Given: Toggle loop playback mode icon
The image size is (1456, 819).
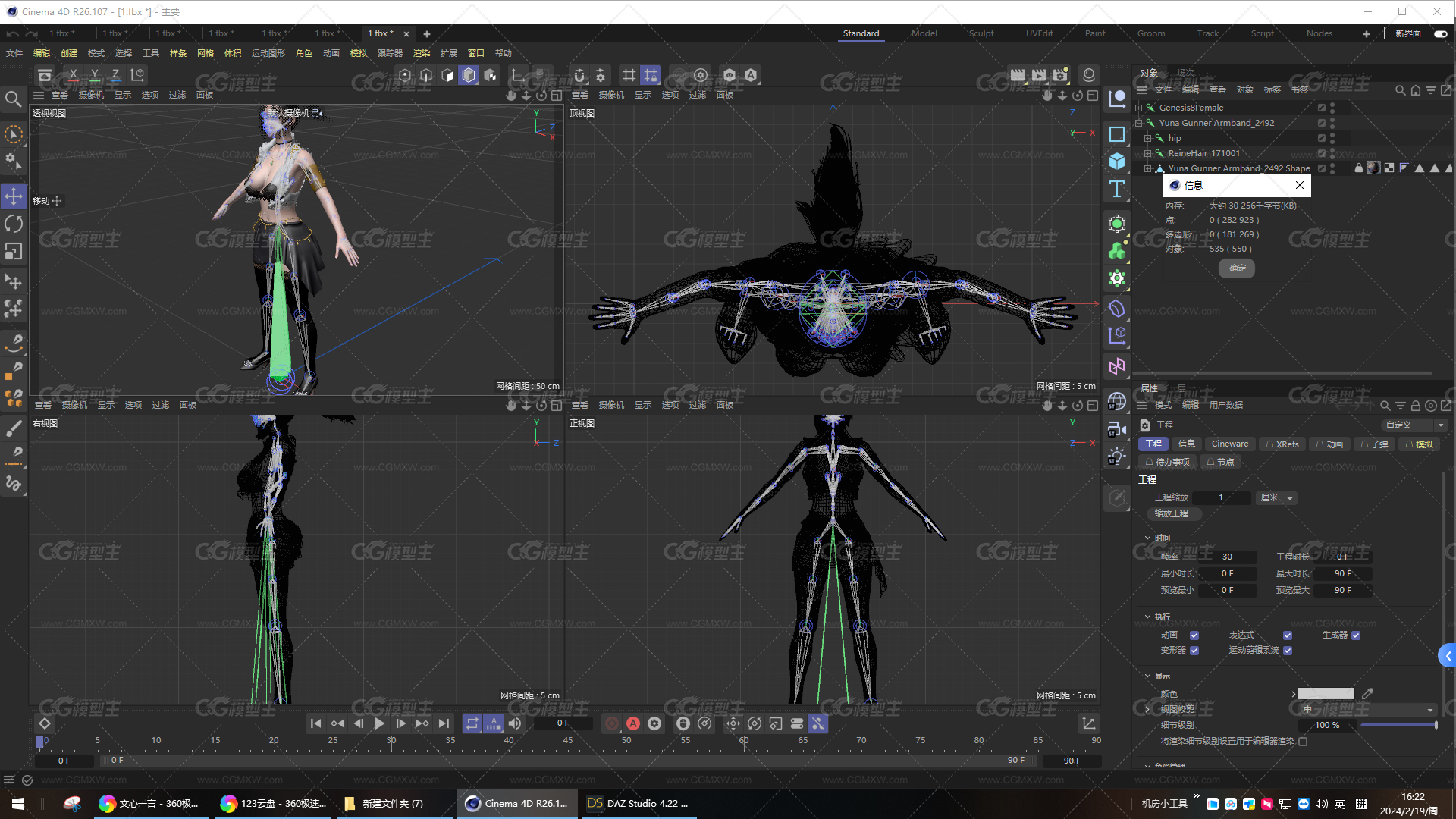Looking at the screenshot, I should click(472, 724).
